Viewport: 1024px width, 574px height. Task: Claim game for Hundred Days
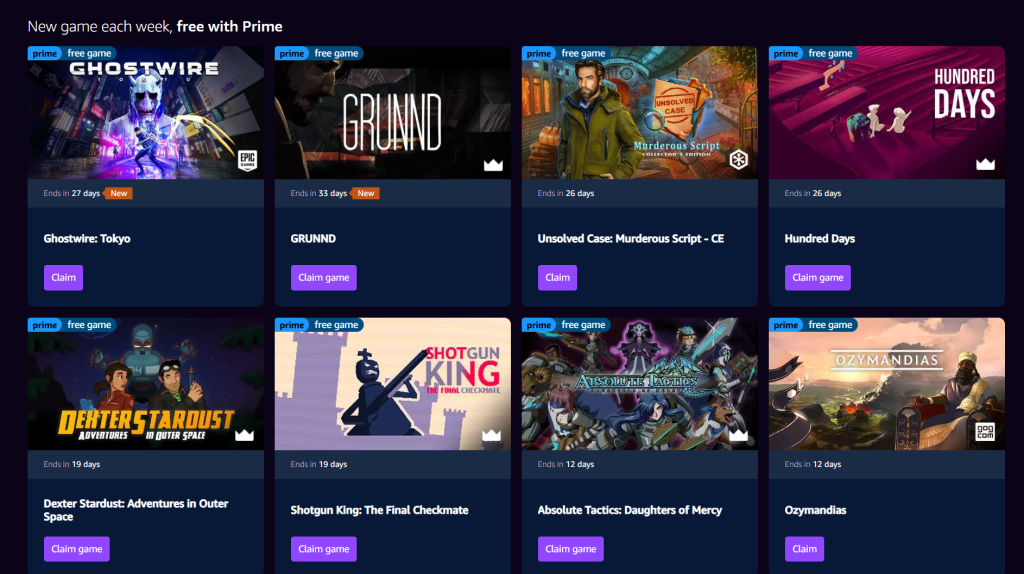point(818,278)
